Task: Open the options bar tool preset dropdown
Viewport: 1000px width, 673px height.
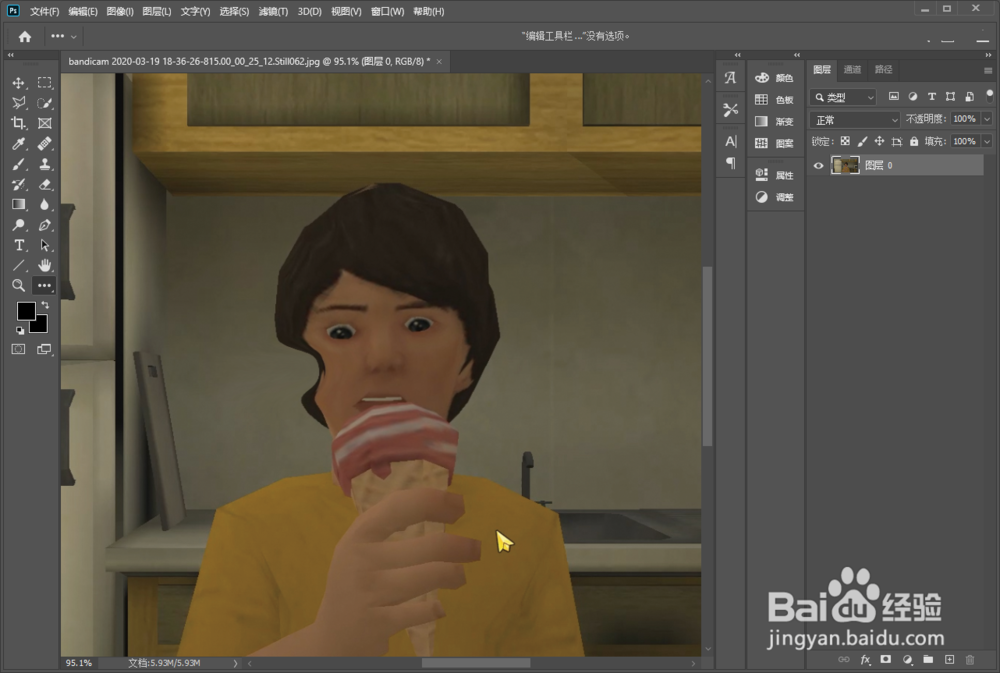Action: (x=64, y=36)
